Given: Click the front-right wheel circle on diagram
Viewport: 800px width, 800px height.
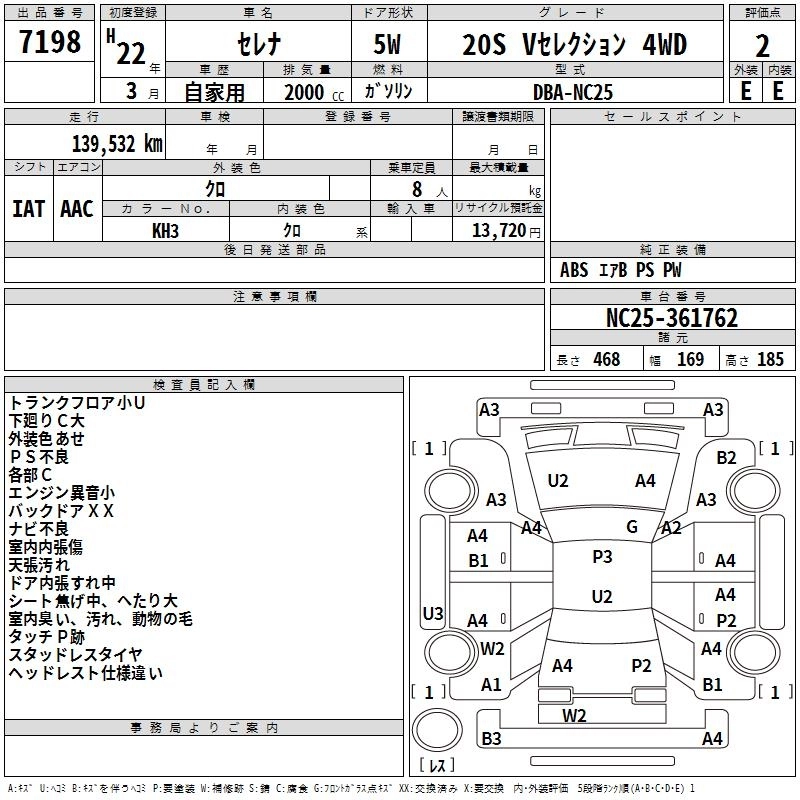Looking at the screenshot, I should tap(754, 491).
